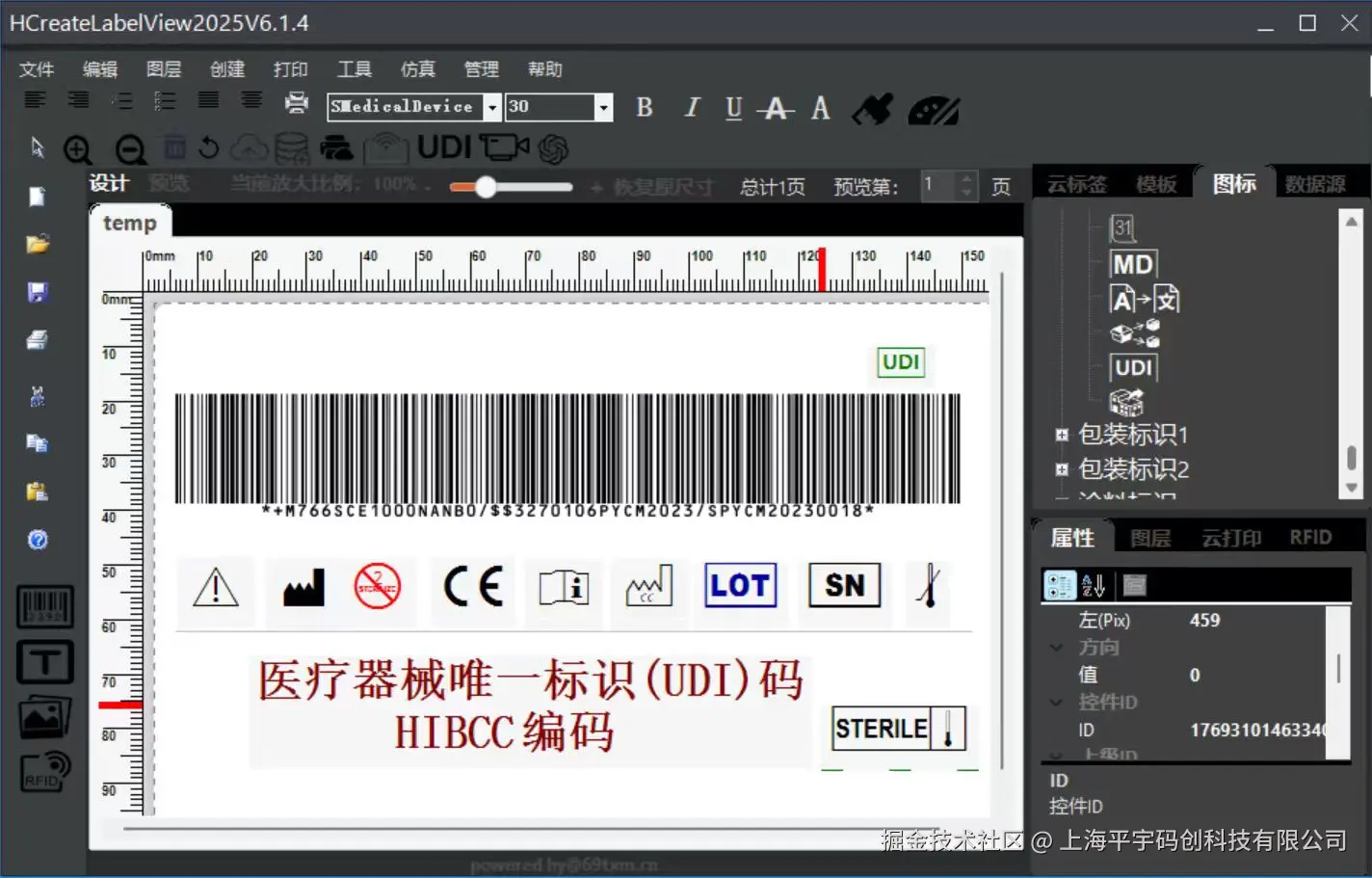Open the 仿真 menu
This screenshot has height=878, width=1372.
click(418, 69)
